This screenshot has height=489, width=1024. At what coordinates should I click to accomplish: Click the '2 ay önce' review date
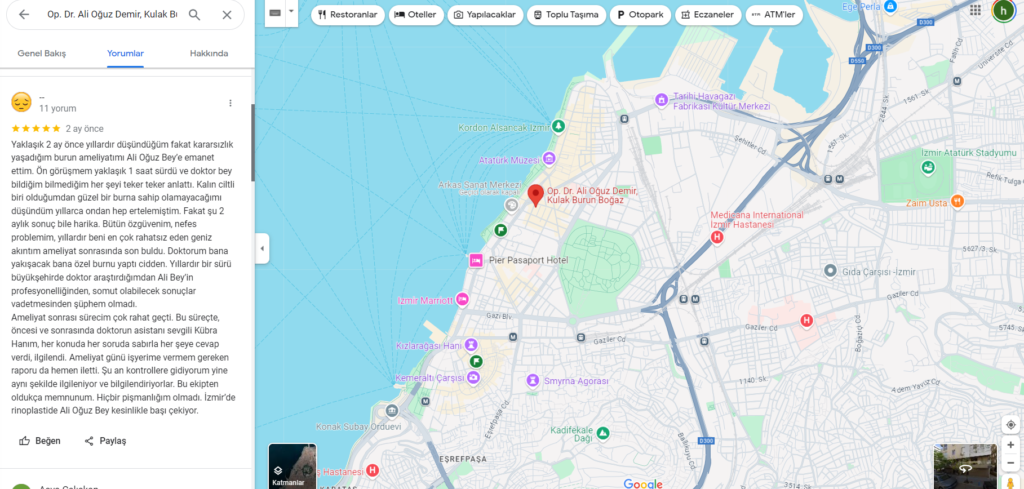(x=84, y=129)
